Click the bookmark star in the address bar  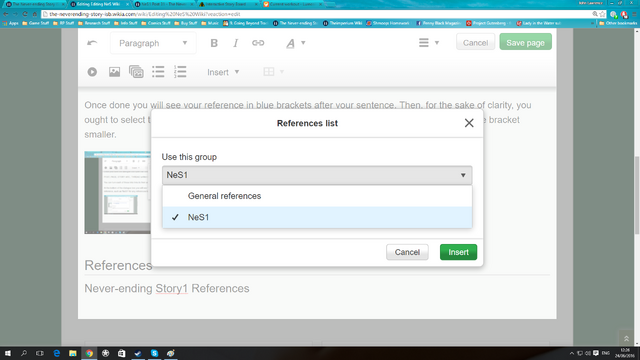[602, 14]
